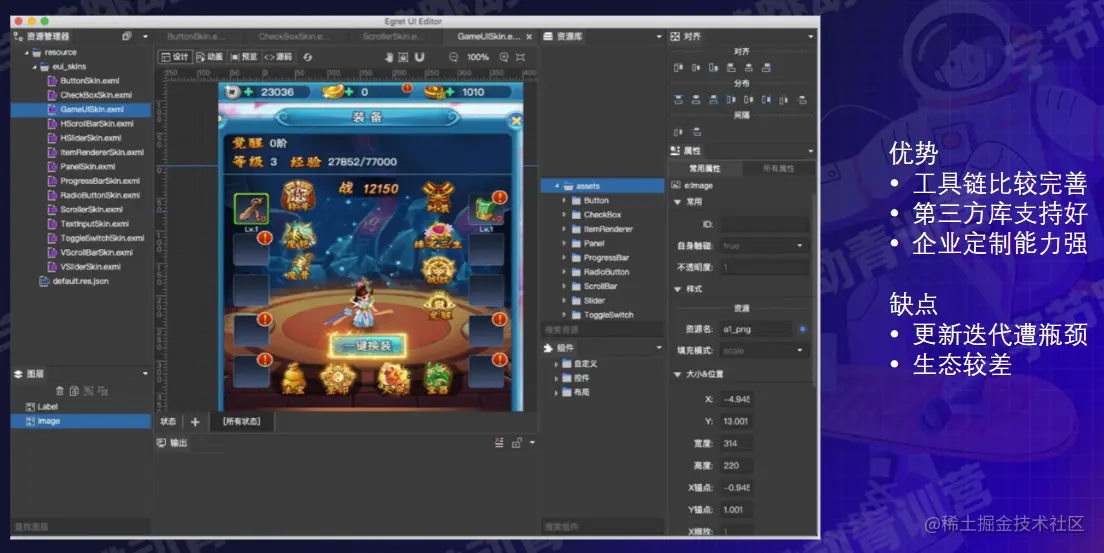Viewport: 1104px width, 553px height.
Task: Open the 填充模式 scale dropdown
Action: (x=763, y=350)
